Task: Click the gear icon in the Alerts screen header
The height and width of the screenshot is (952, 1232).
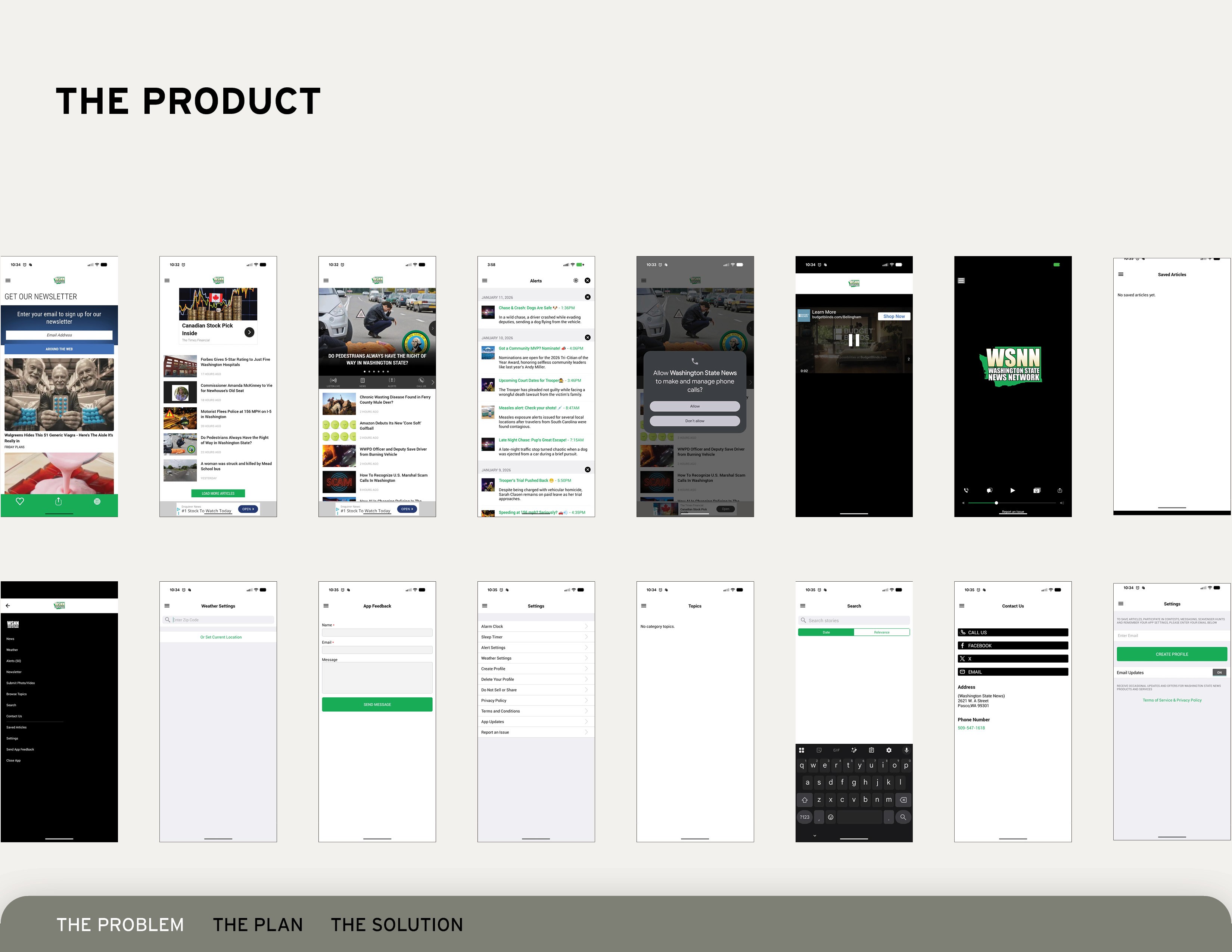Action: point(575,280)
